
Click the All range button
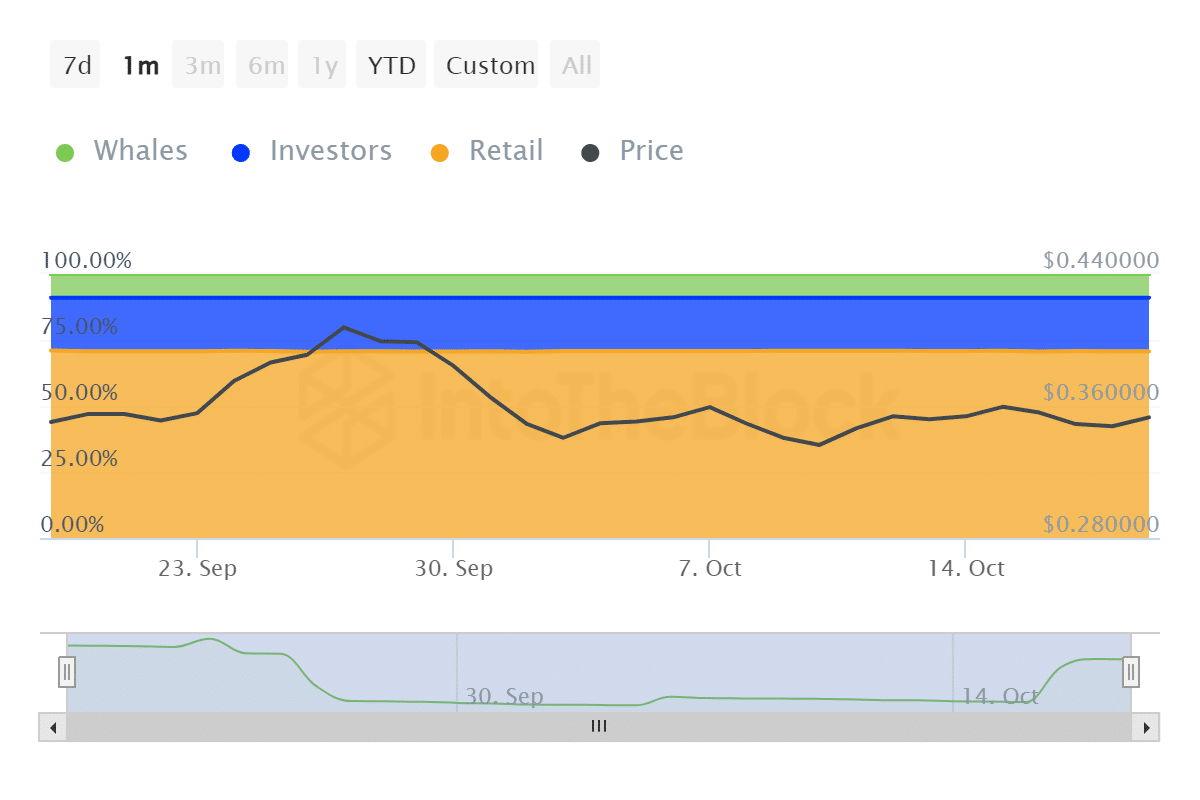coord(576,66)
